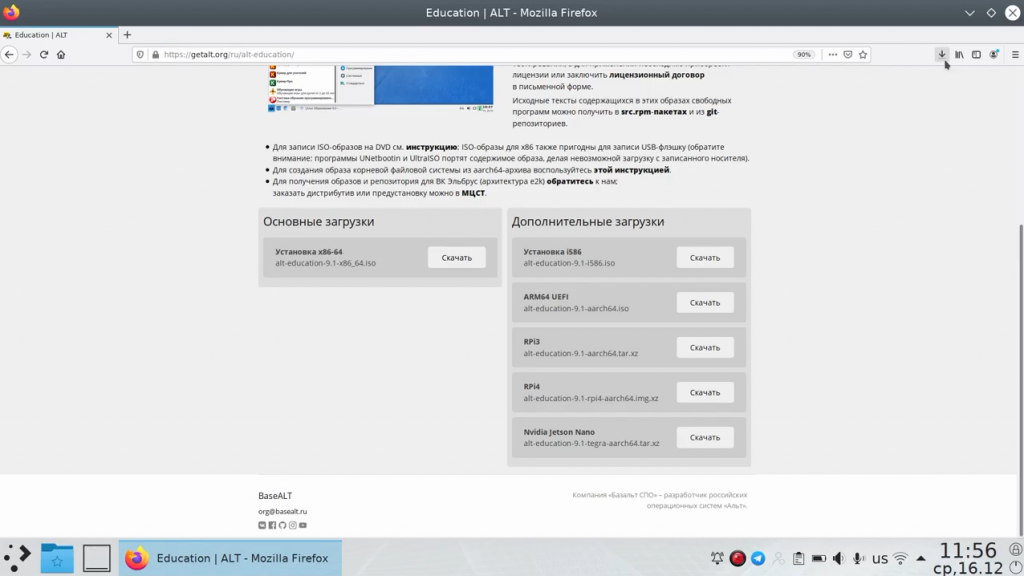Open the МЦСТ link

click(473, 193)
